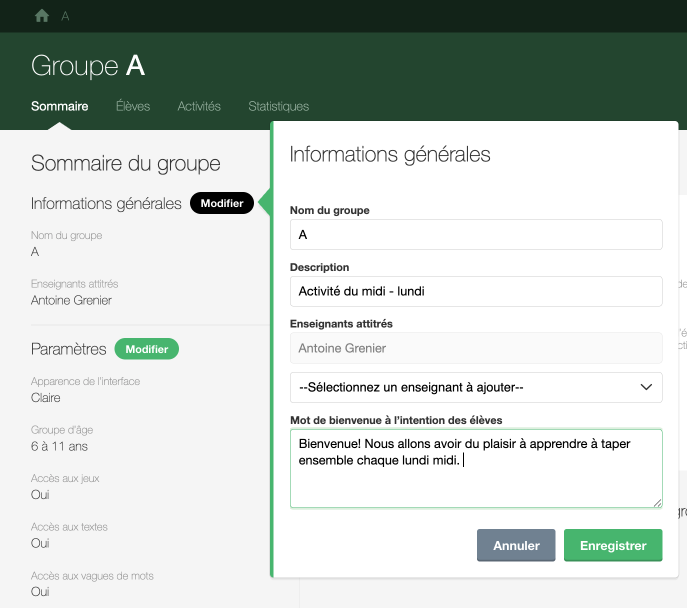Open the Élèves tab

click(132, 106)
